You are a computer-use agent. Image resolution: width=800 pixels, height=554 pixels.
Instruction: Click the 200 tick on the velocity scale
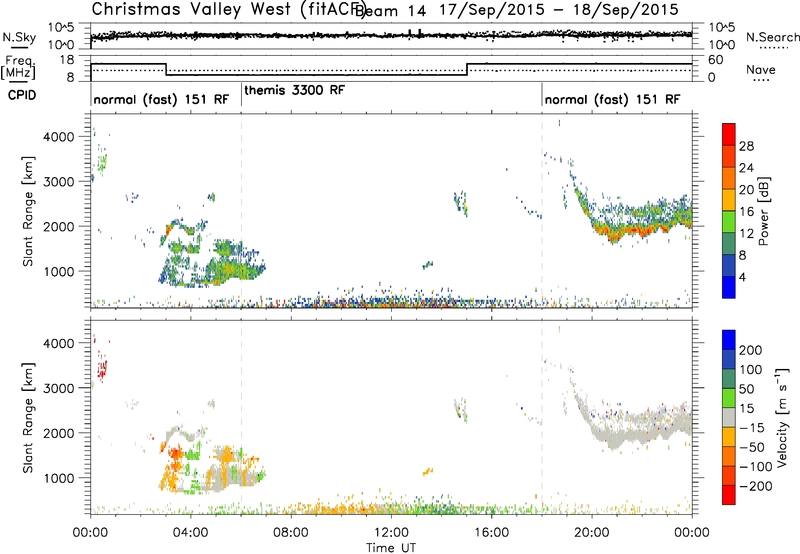click(x=751, y=350)
